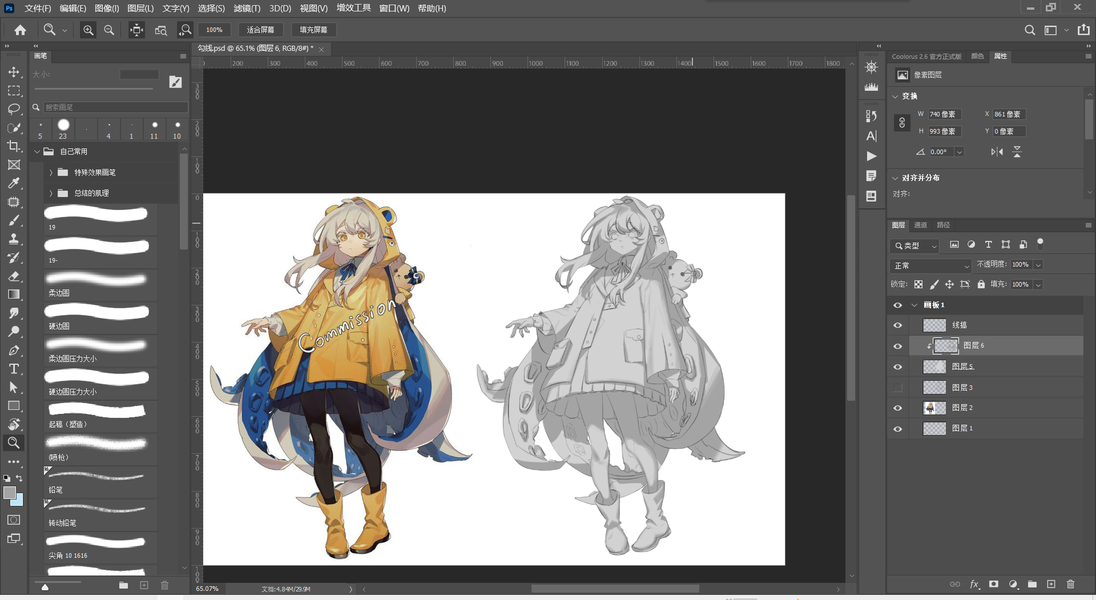Switch to the 路径 tab

(944, 225)
